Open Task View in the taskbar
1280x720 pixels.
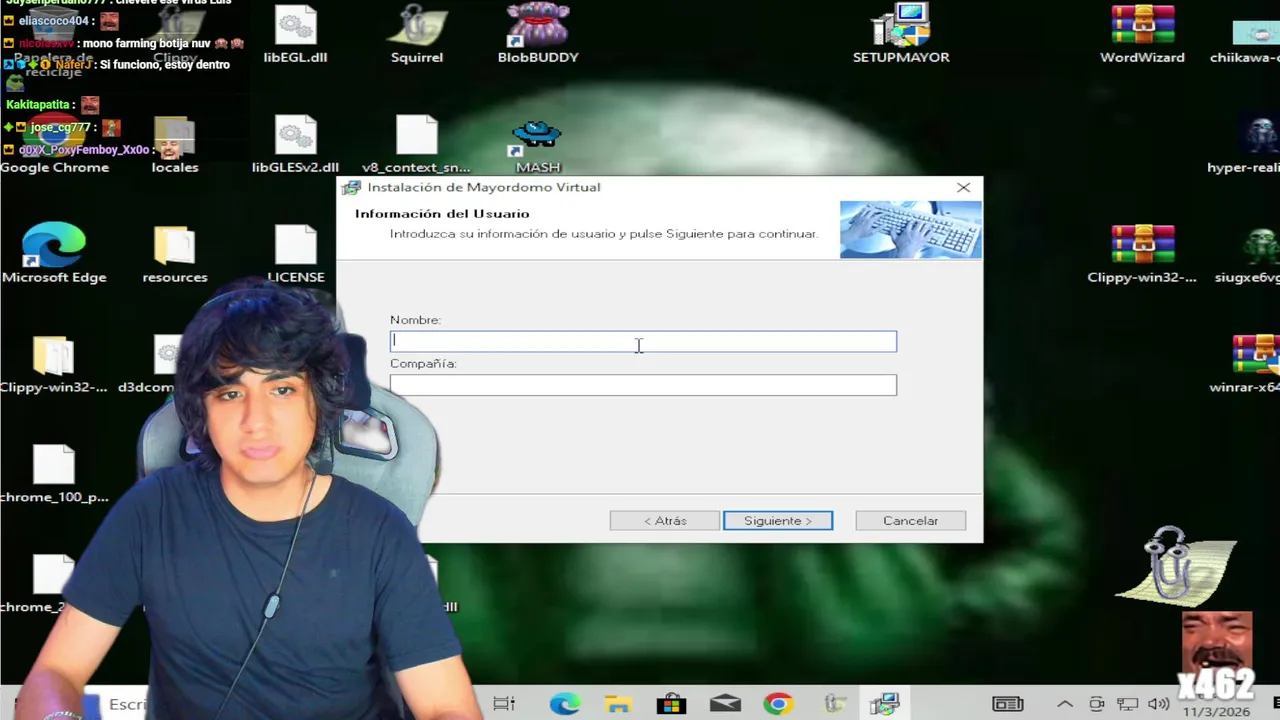[x=504, y=704]
